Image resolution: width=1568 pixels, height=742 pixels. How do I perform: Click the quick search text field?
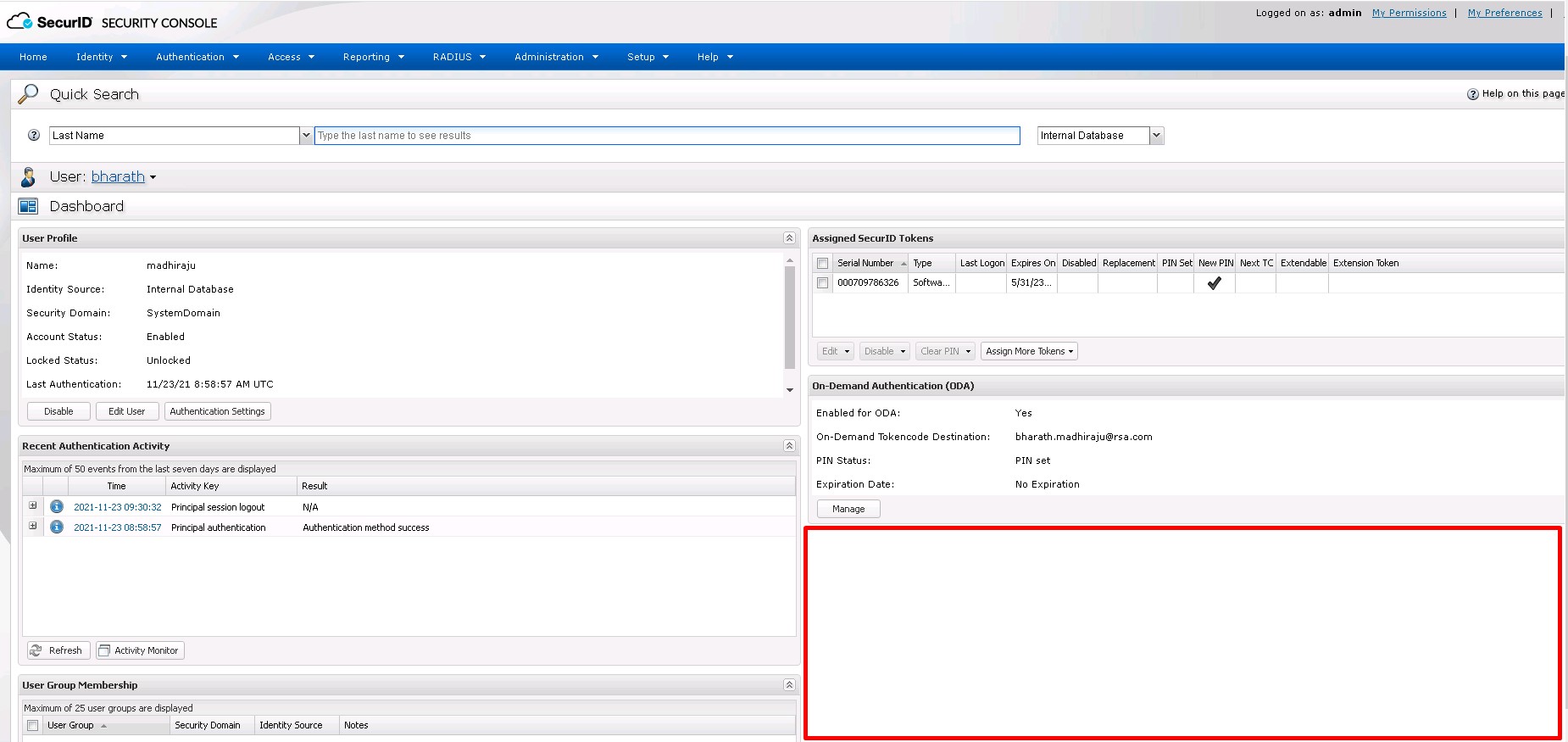point(666,136)
